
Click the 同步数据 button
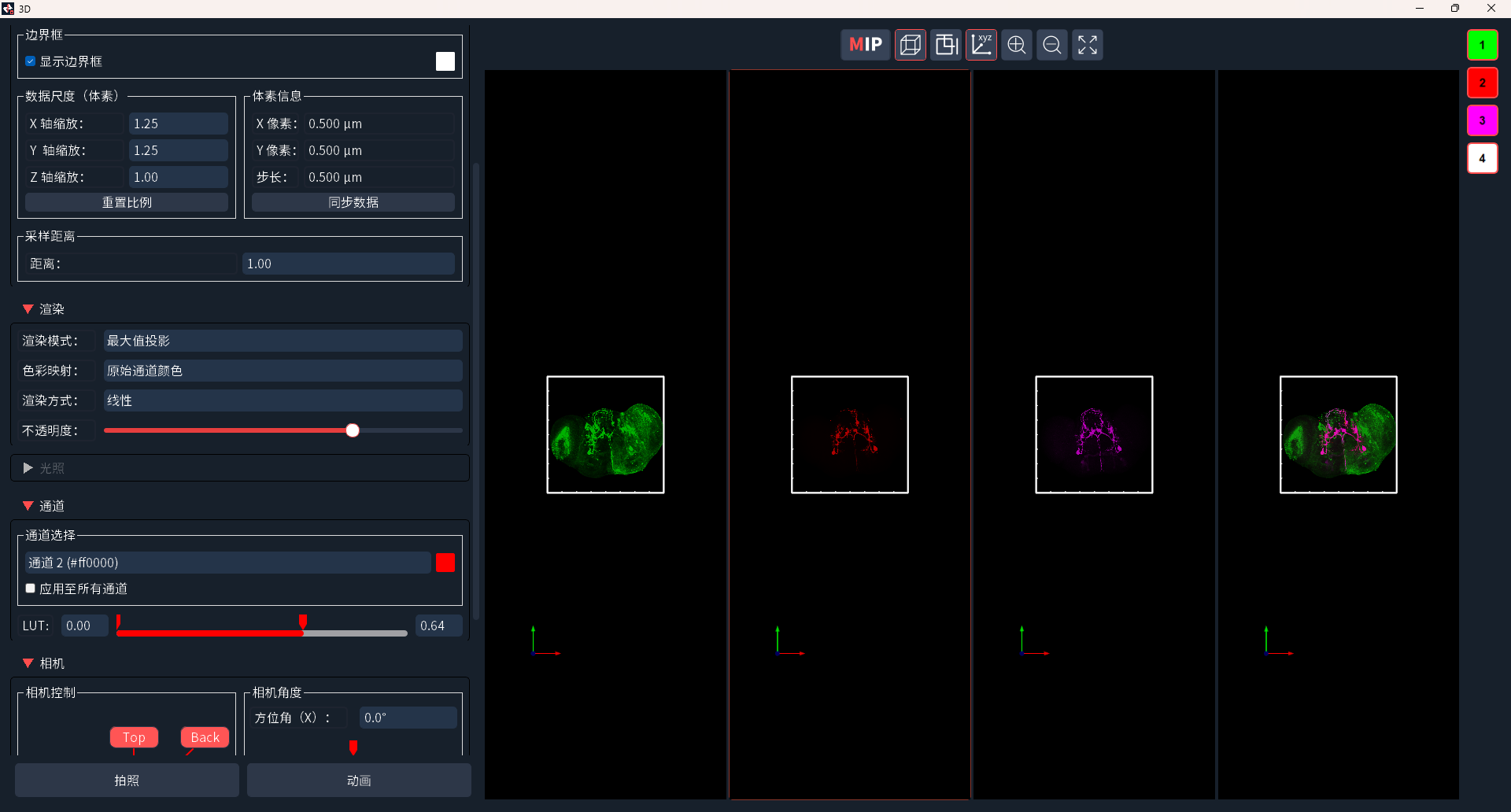pyautogui.click(x=353, y=202)
